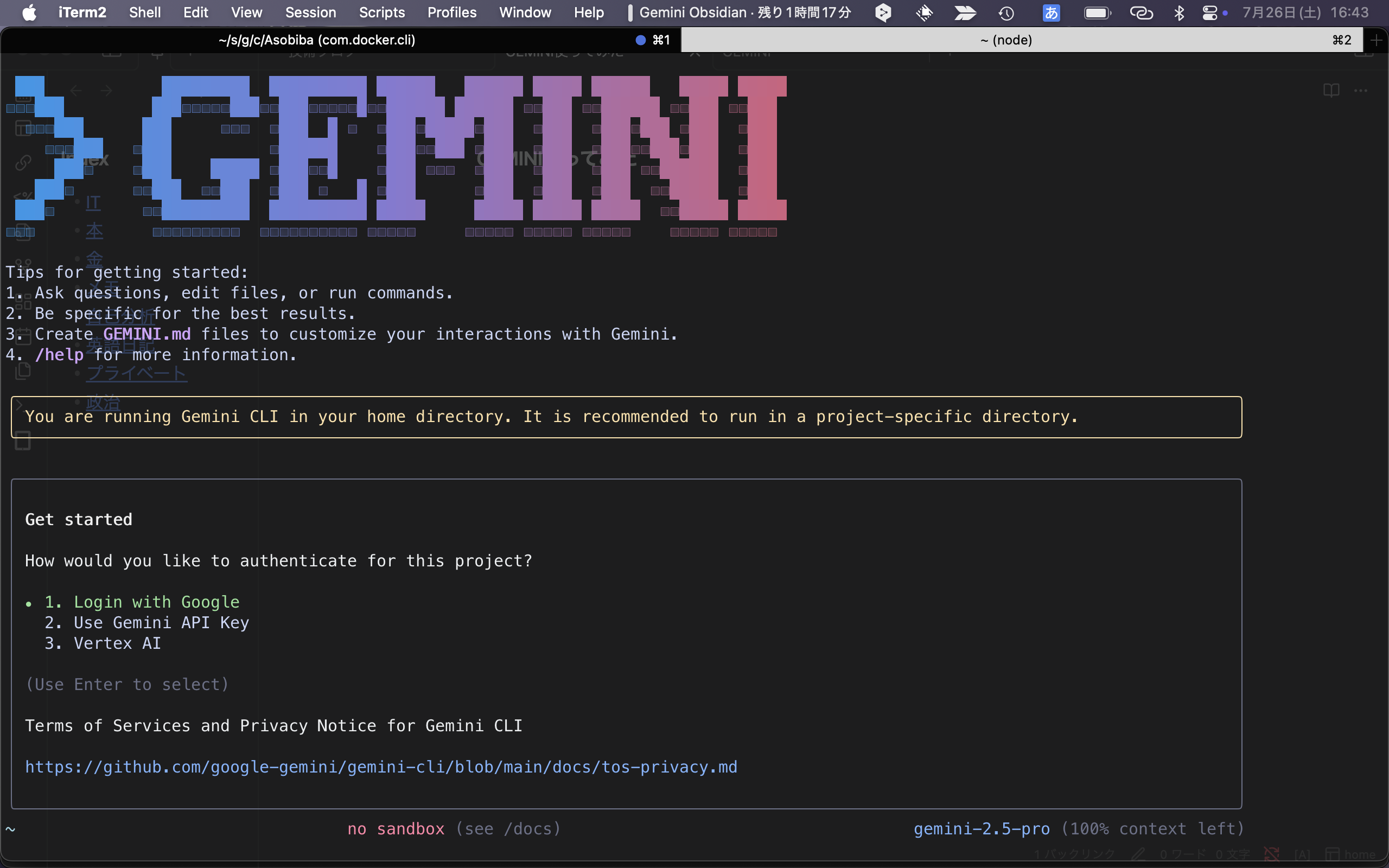Viewport: 1389px width, 868px height.
Task: Click the chain-link status icon in menu bar
Action: click(x=1141, y=12)
